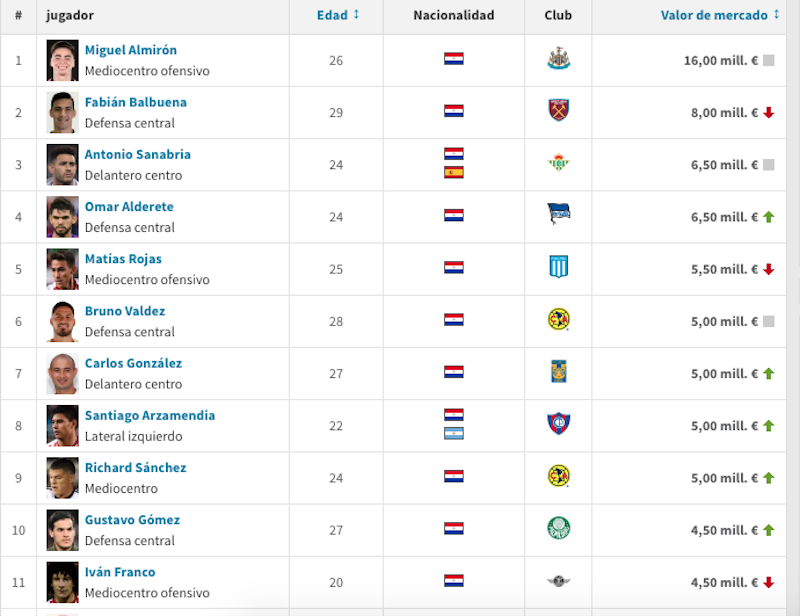The width and height of the screenshot is (800, 616).
Task: Click sort arrows next to Edad header
Action: coord(356,14)
